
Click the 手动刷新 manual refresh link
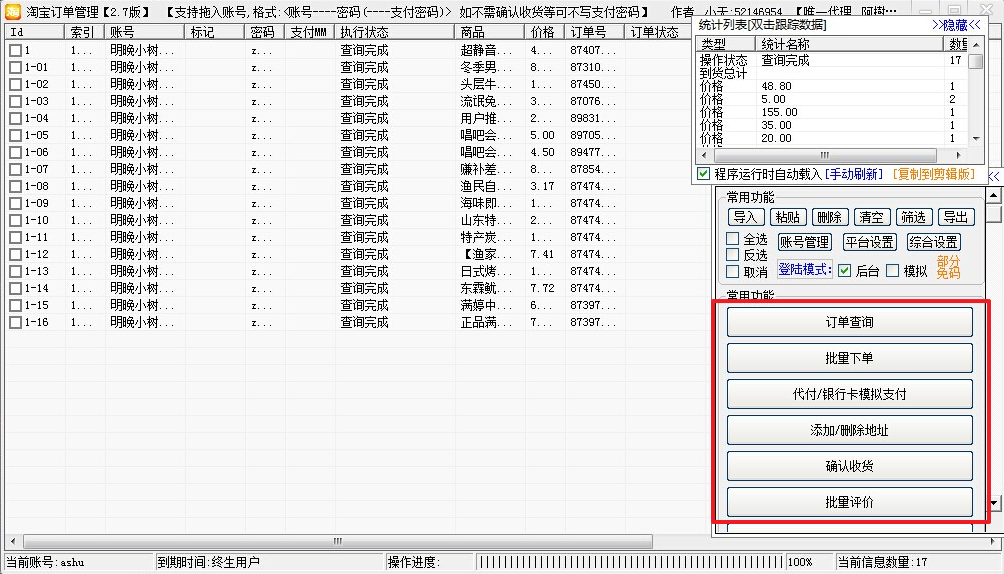[x=855, y=174]
